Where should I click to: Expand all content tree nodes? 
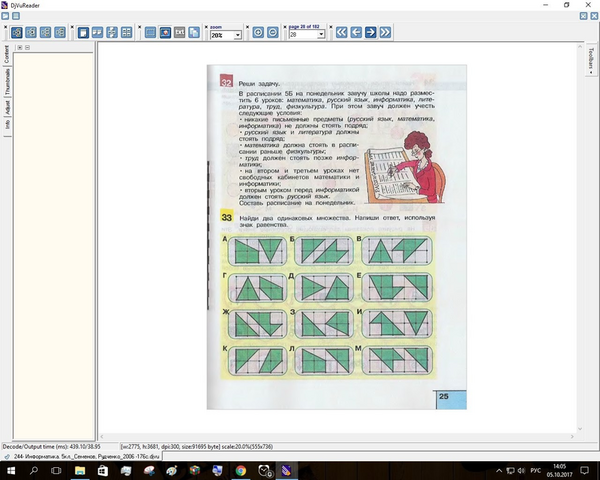(x=20, y=47)
